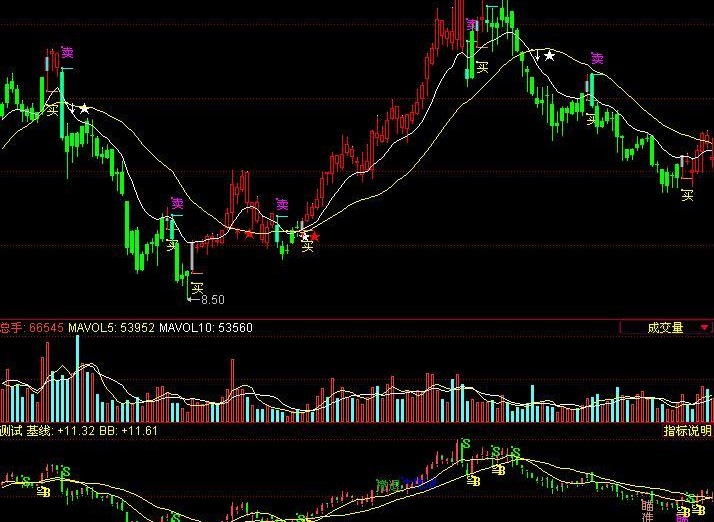Select the white star marker beside the top-left 买 label
The width and height of the screenshot is (714, 522).
point(84,108)
